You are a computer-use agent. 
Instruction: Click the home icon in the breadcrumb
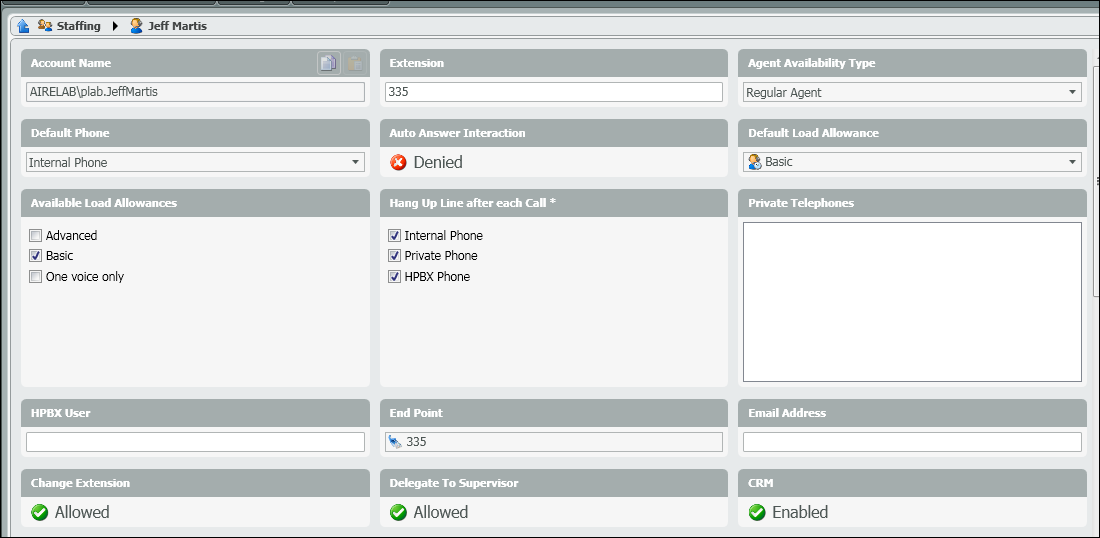[x=23, y=26]
